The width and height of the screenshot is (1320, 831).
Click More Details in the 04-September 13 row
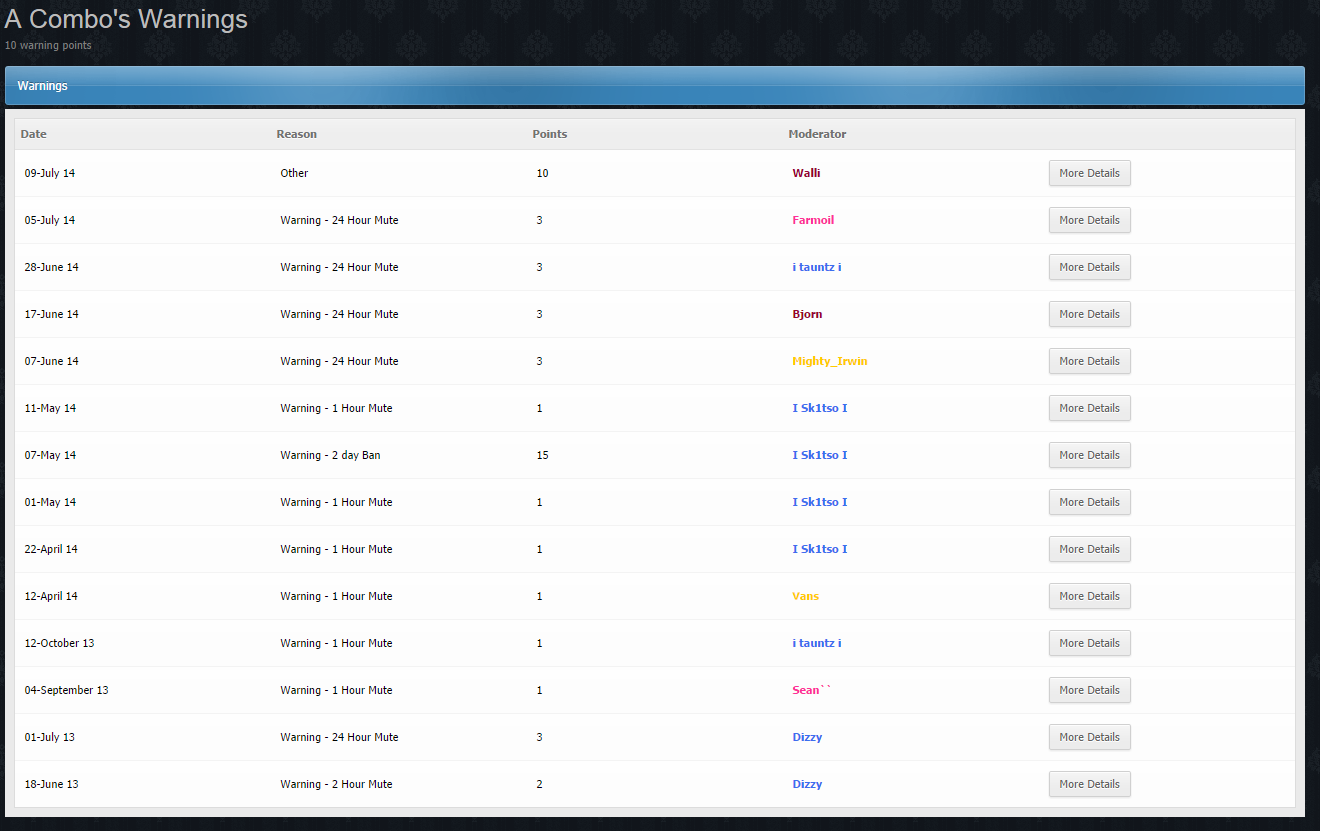(x=1089, y=690)
